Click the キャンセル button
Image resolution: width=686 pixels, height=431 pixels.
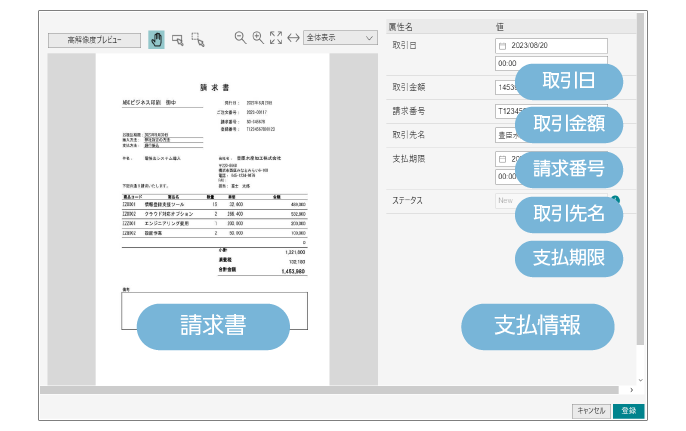591,411
